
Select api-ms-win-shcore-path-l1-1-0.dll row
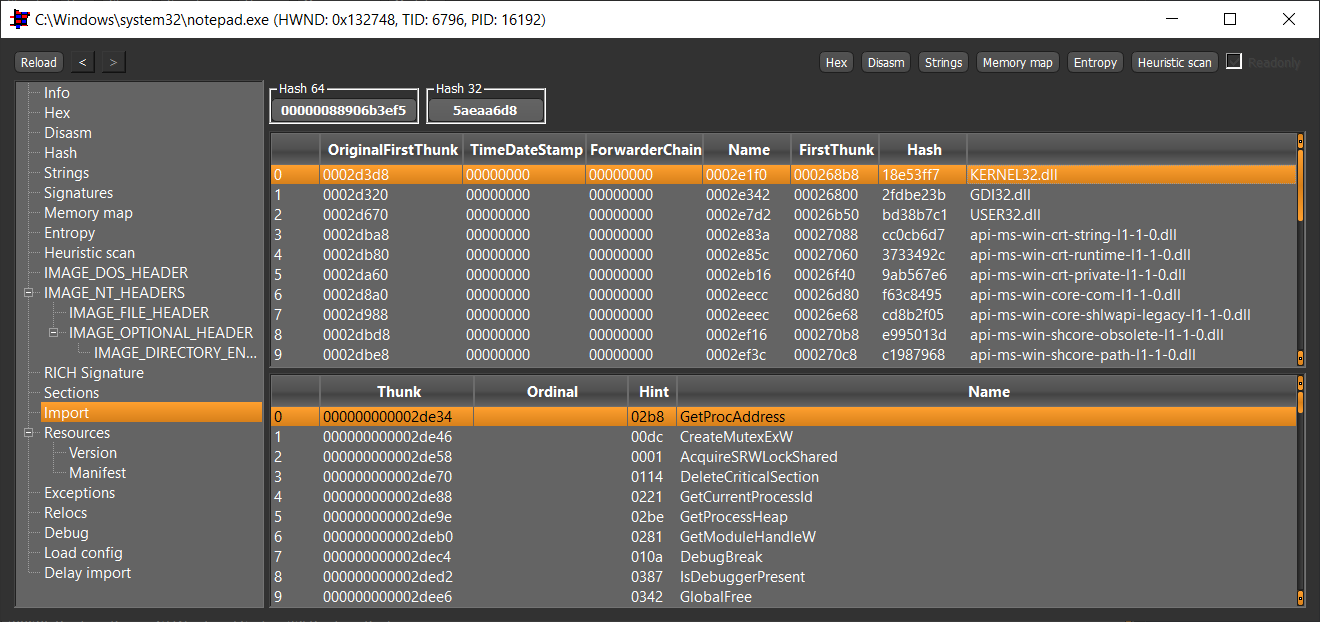(783, 355)
